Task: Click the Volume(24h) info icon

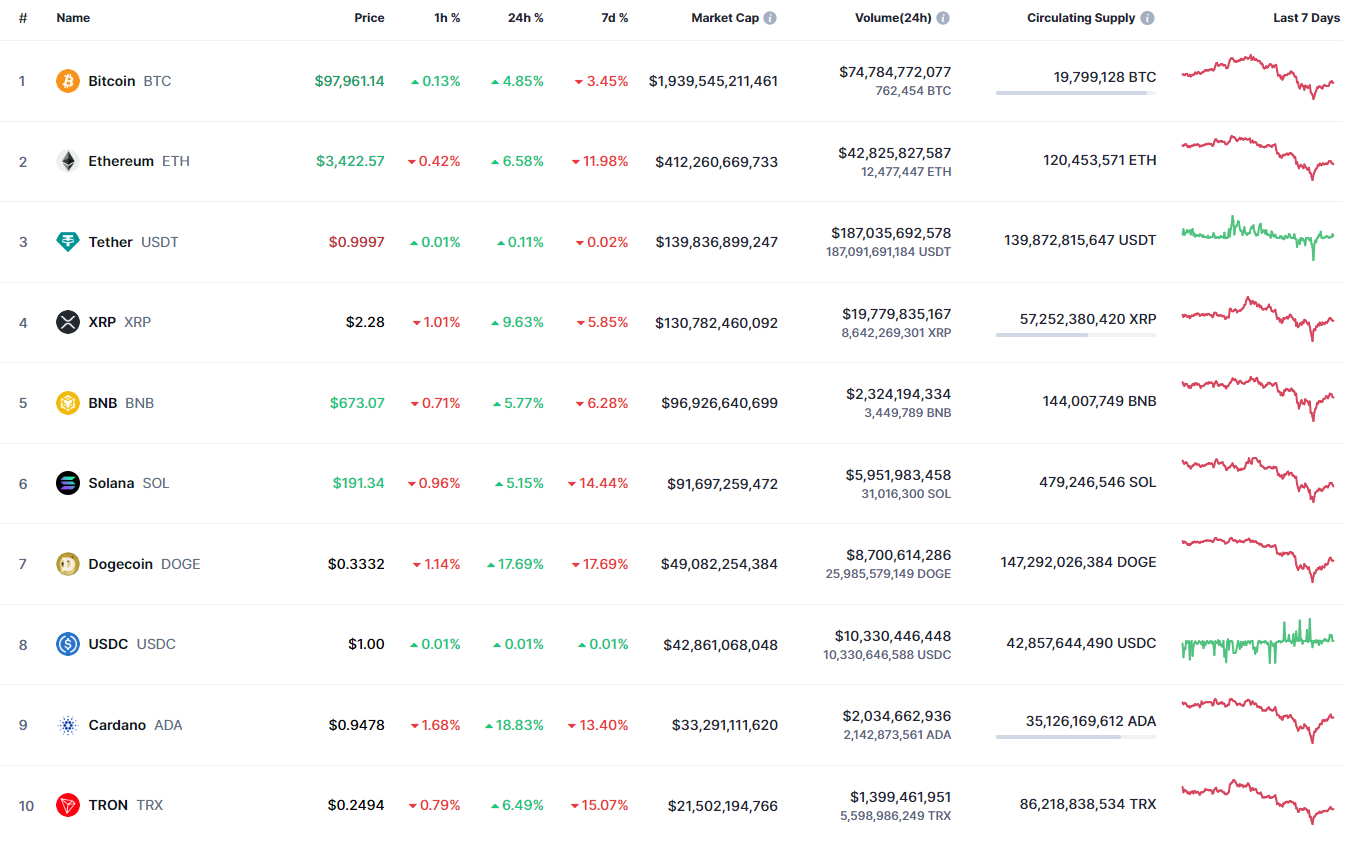Action: [x=943, y=18]
